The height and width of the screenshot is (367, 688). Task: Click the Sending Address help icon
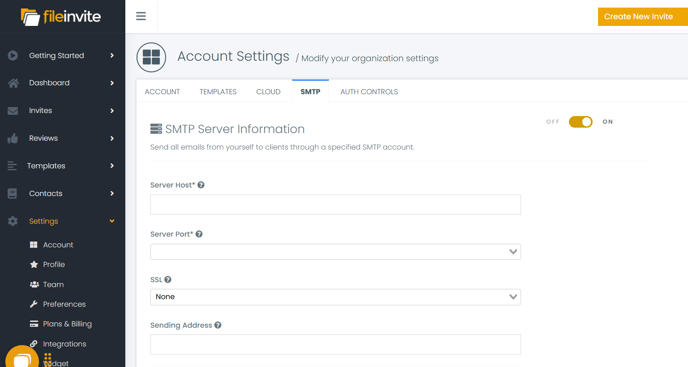click(x=218, y=325)
